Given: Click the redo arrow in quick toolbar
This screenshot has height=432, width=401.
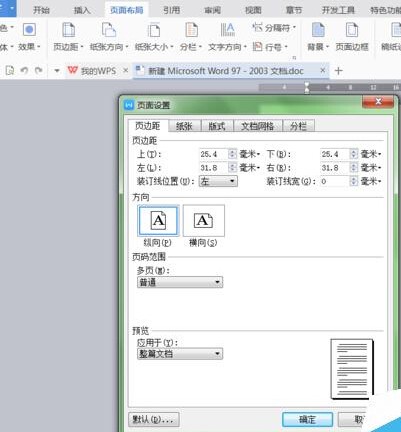Looking at the screenshot, I should point(39,70).
